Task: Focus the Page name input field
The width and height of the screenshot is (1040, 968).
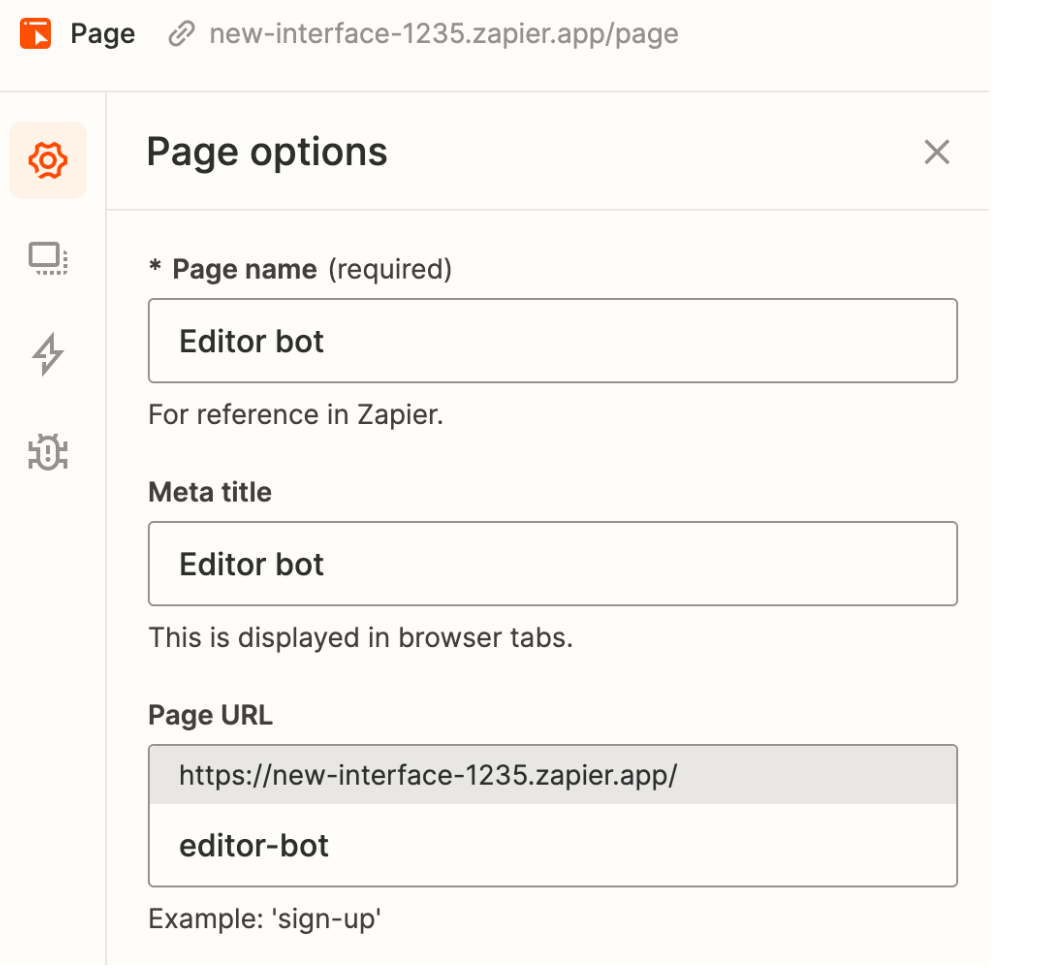Action: (552, 341)
